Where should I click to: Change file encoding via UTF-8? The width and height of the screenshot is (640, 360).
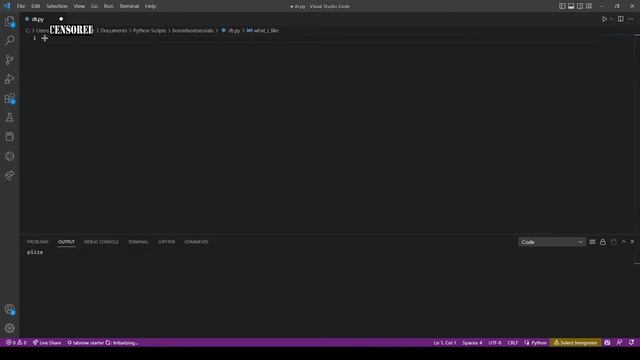point(494,342)
